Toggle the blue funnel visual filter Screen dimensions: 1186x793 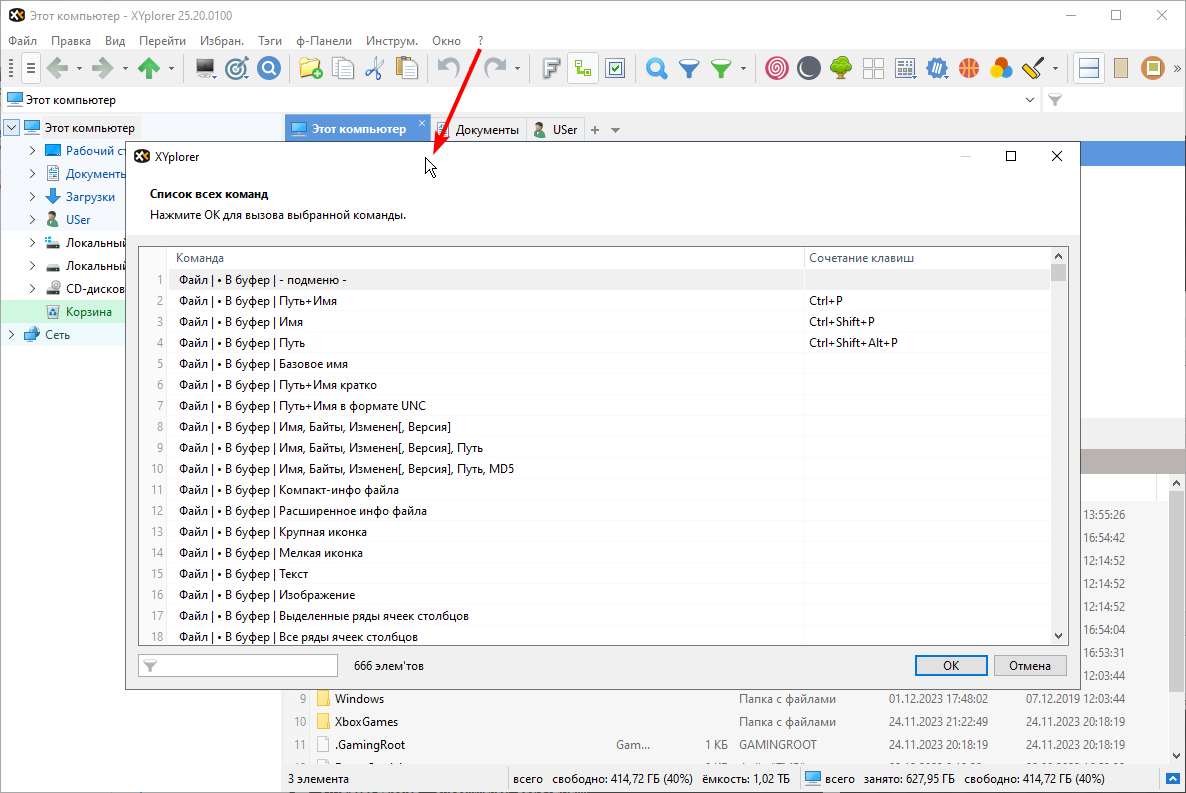(688, 68)
